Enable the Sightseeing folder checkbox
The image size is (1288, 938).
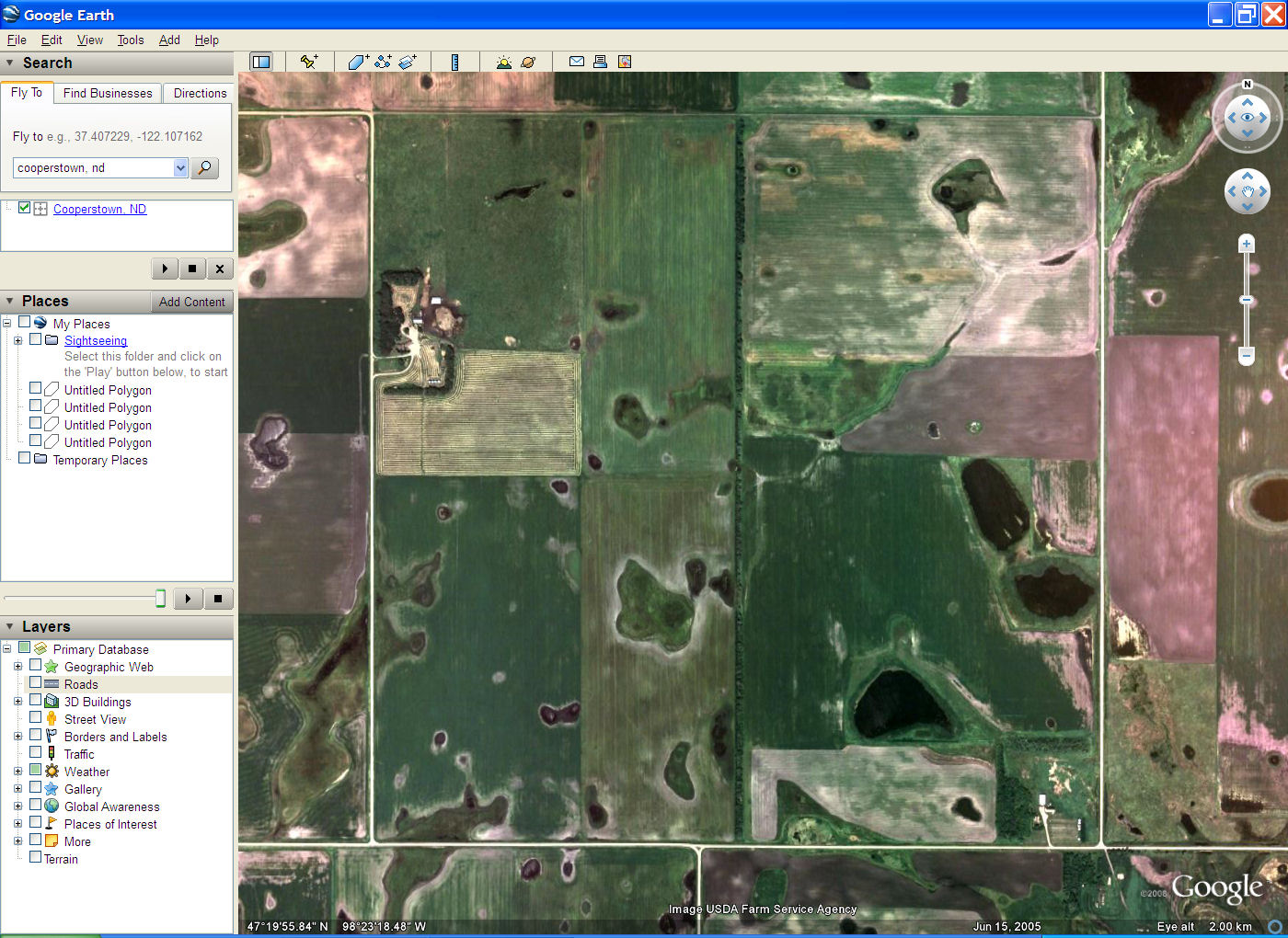coord(35,339)
